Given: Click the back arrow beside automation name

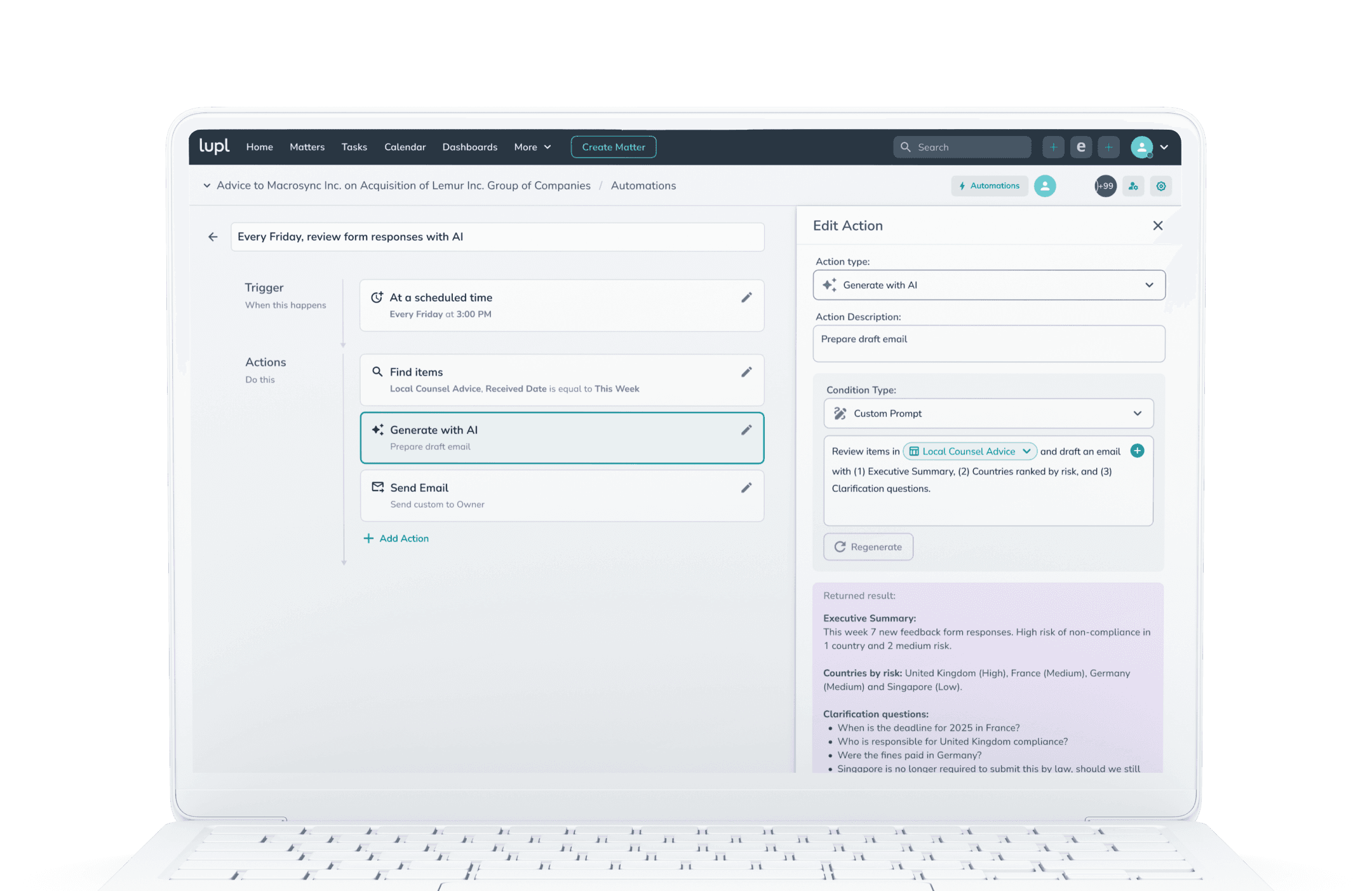Looking at the screenshot, I should pos(213,237).
